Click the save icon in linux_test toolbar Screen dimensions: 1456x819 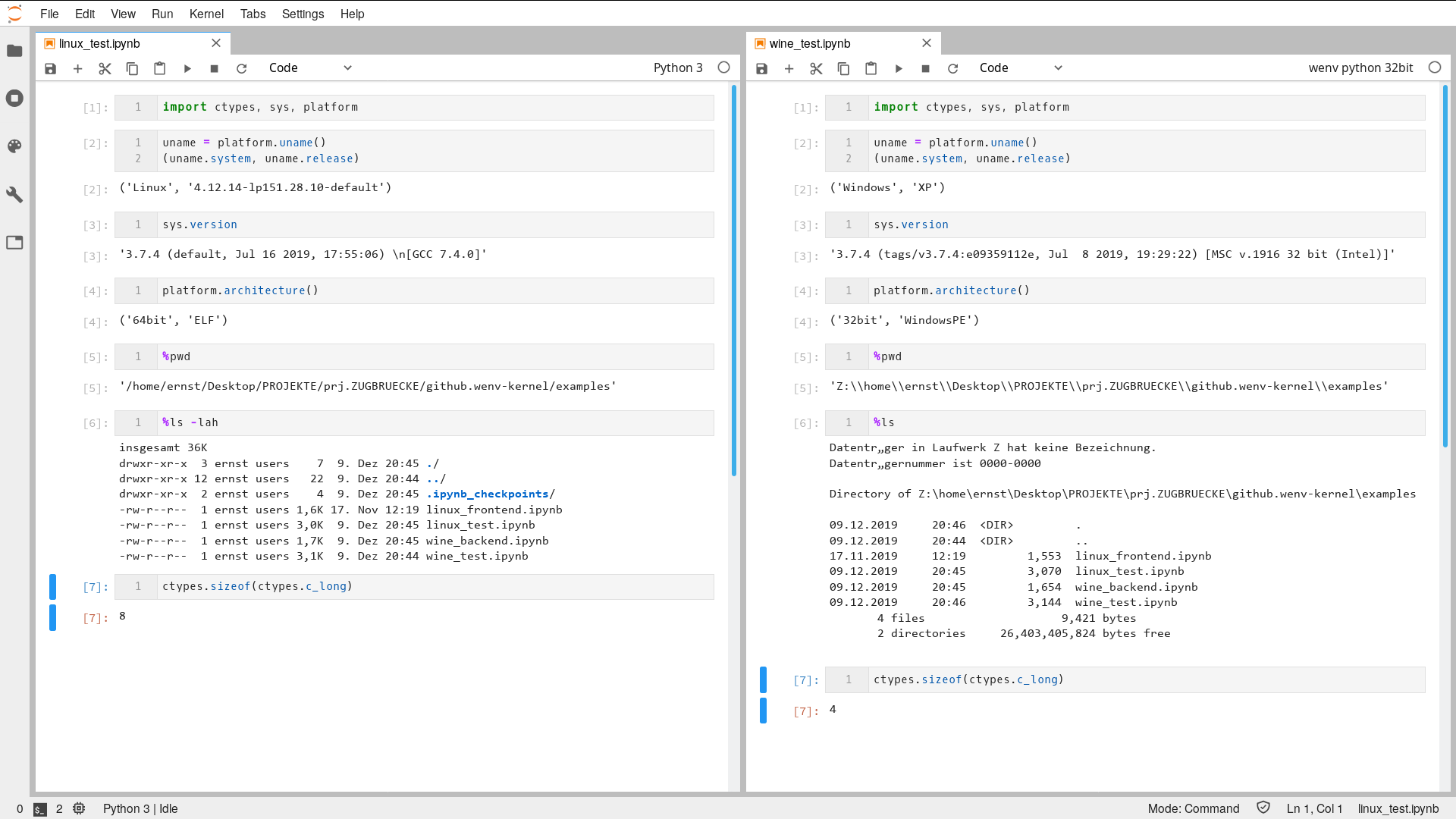51,68
